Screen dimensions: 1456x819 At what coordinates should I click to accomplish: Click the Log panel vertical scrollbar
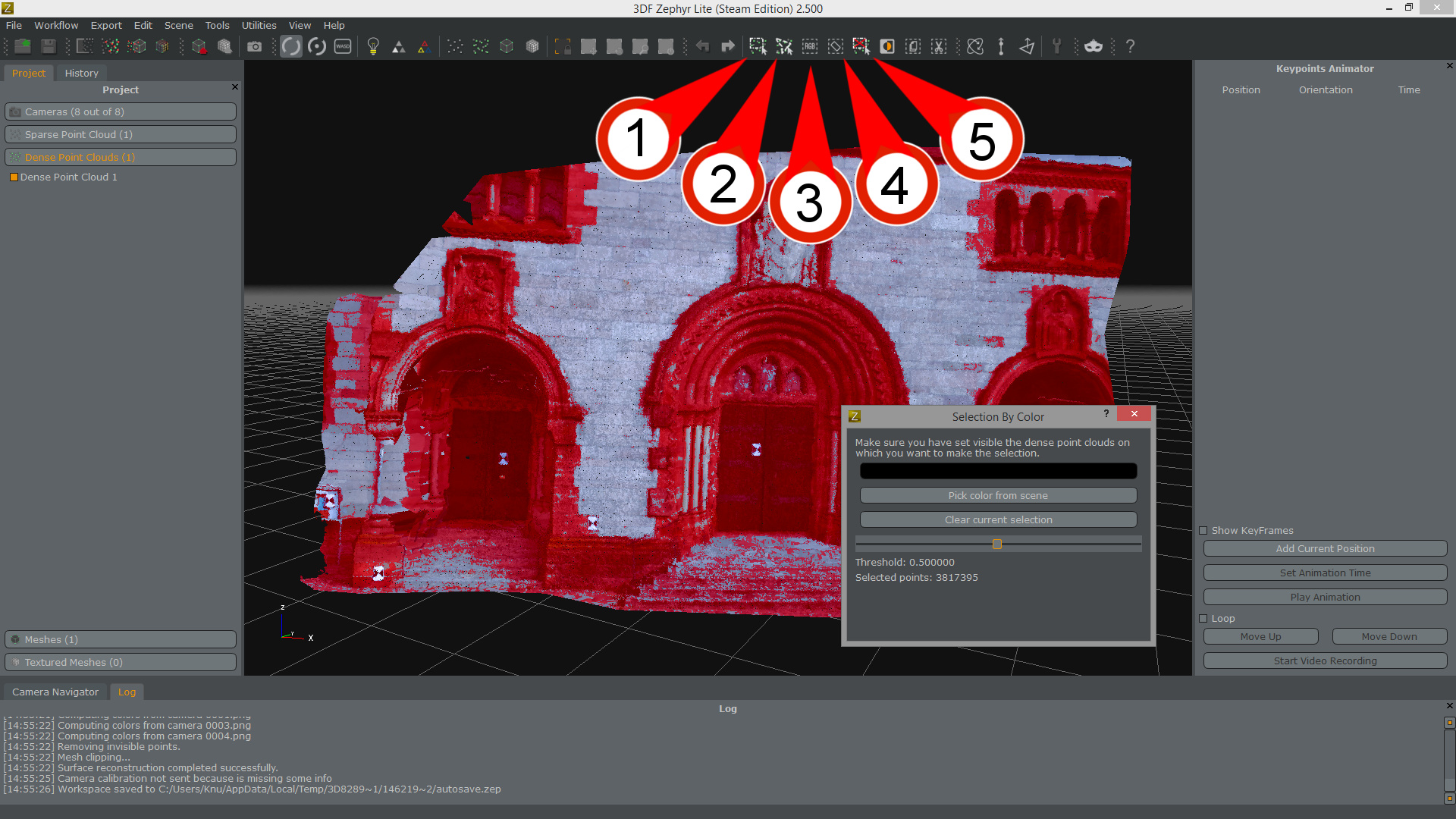pyautogui.click(x=1449, y=760)
